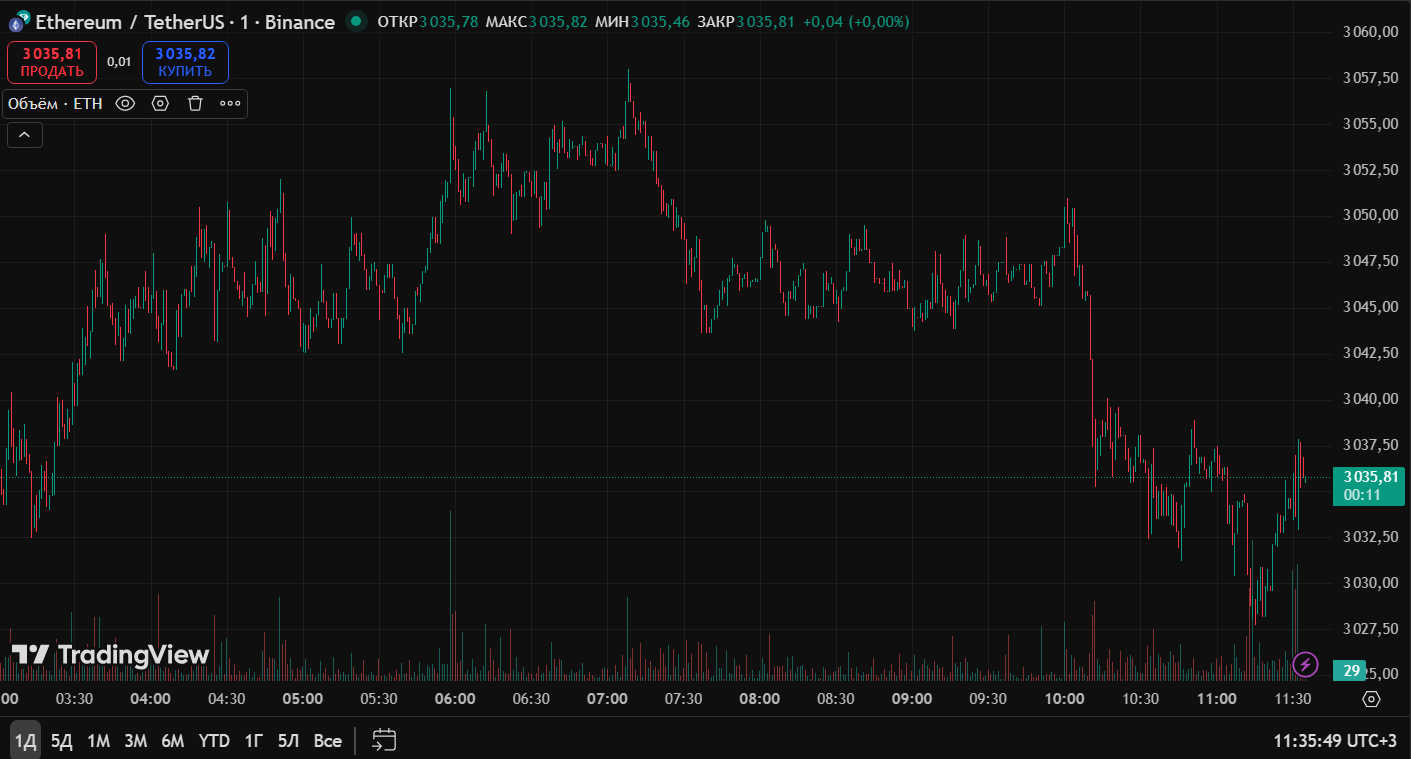Screen dimensions: 1411x759
Task: Open more options for volume indicator
Action: tap(230, 103)
